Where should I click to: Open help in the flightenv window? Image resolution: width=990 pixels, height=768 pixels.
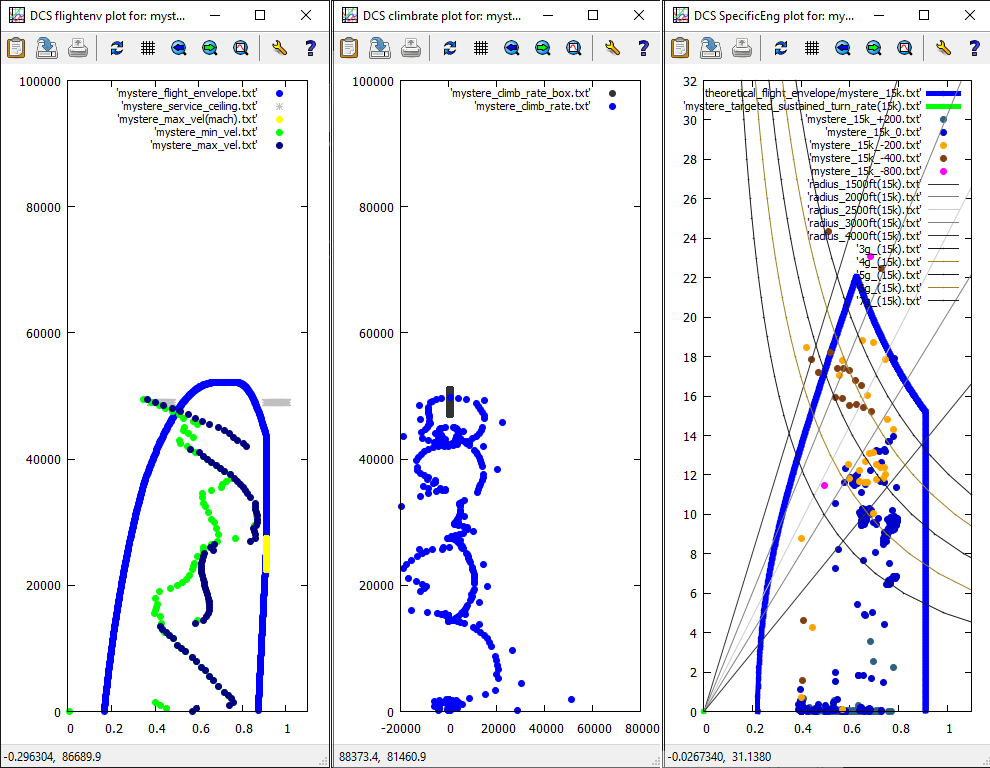tap(310, 47)
